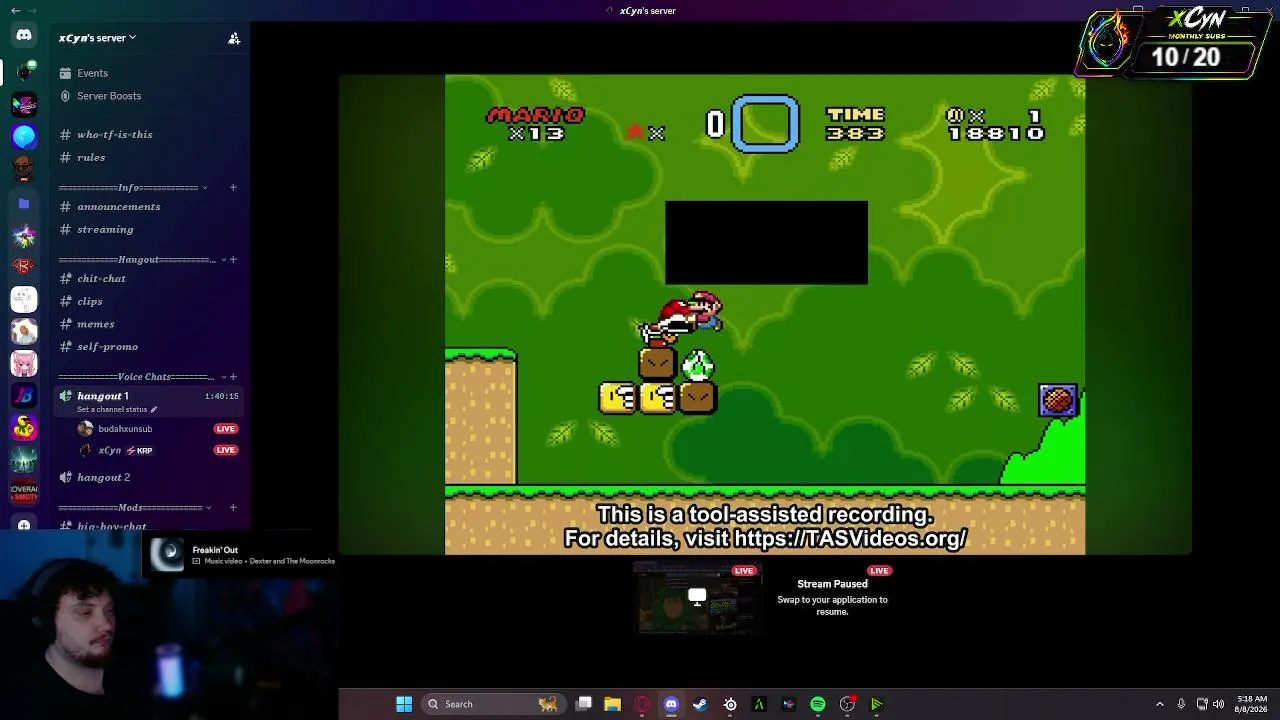Create channel in the Info category
The image size is (1280, 720).
[x=233, y=187]
